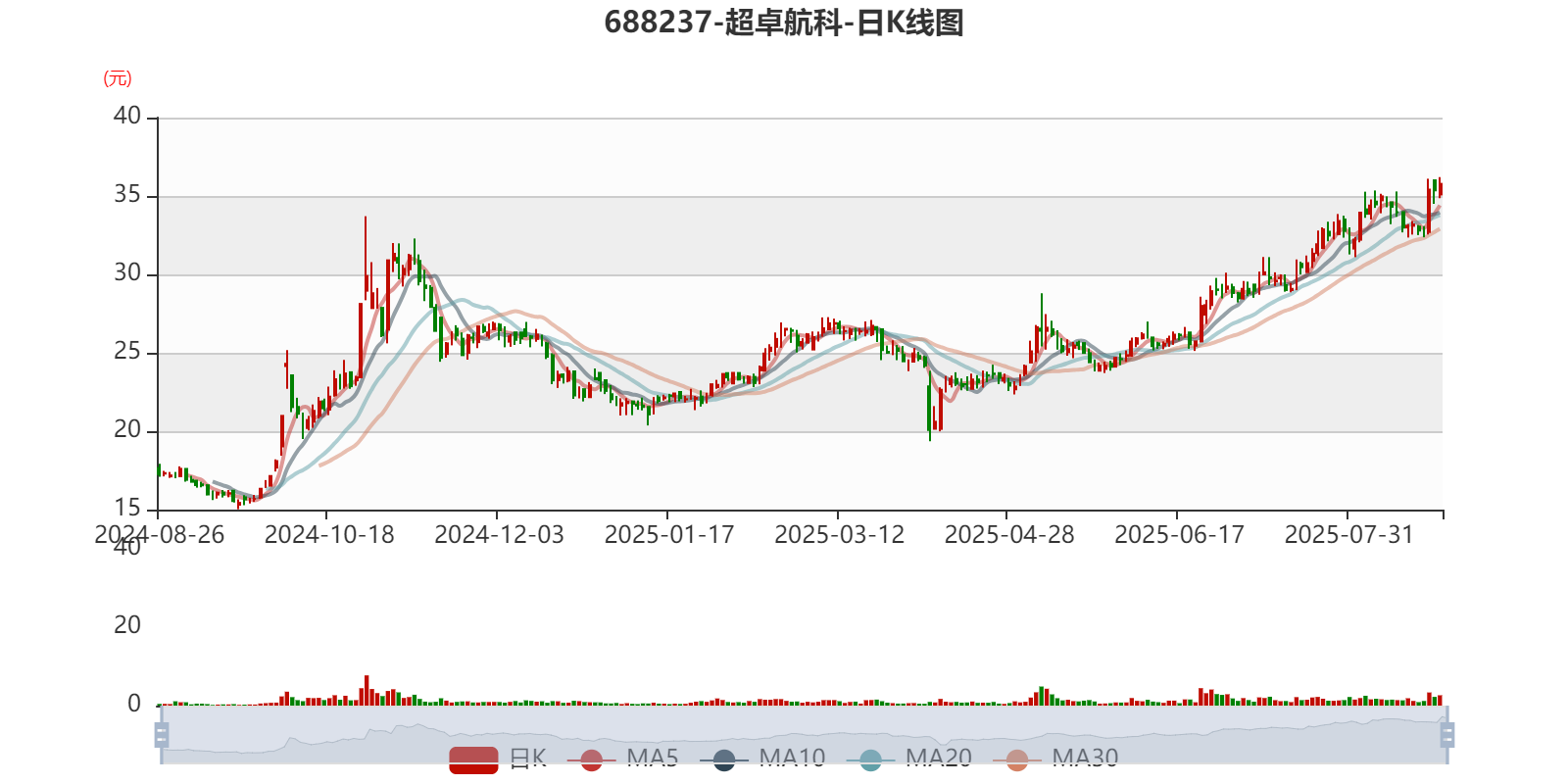
Task: Click the 35 price axis label
Action: tap(127, 195)
